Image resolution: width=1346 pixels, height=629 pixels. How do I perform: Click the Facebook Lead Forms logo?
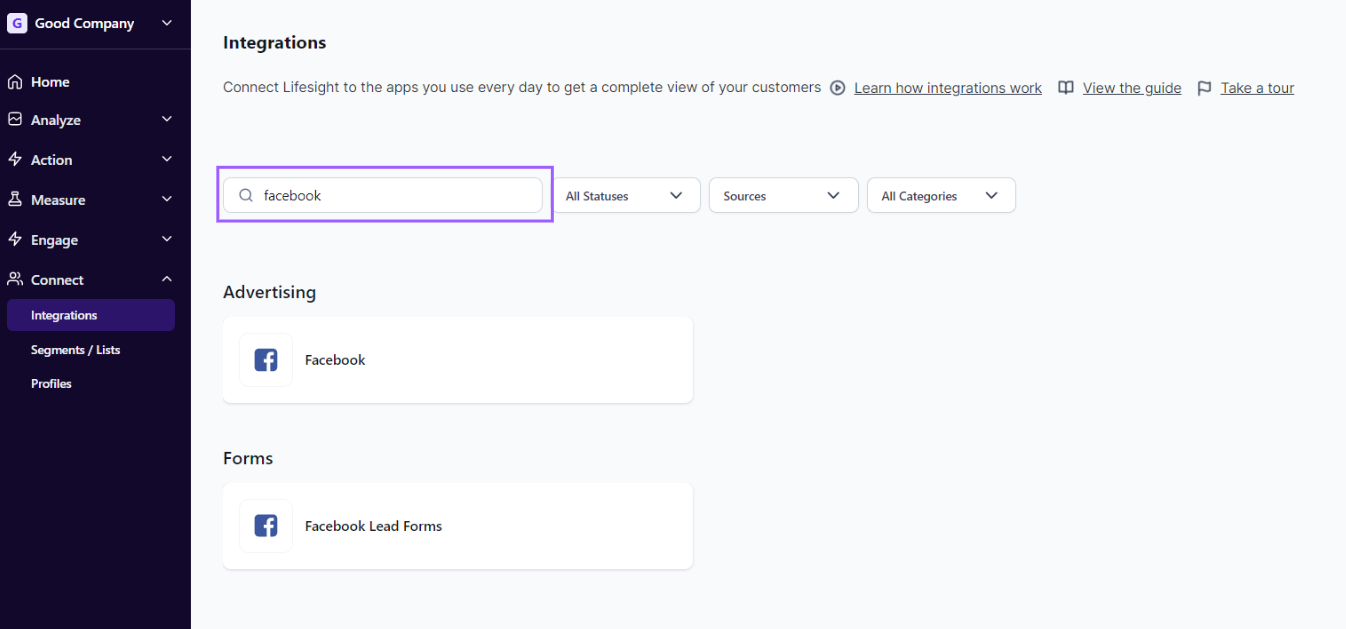266,526
